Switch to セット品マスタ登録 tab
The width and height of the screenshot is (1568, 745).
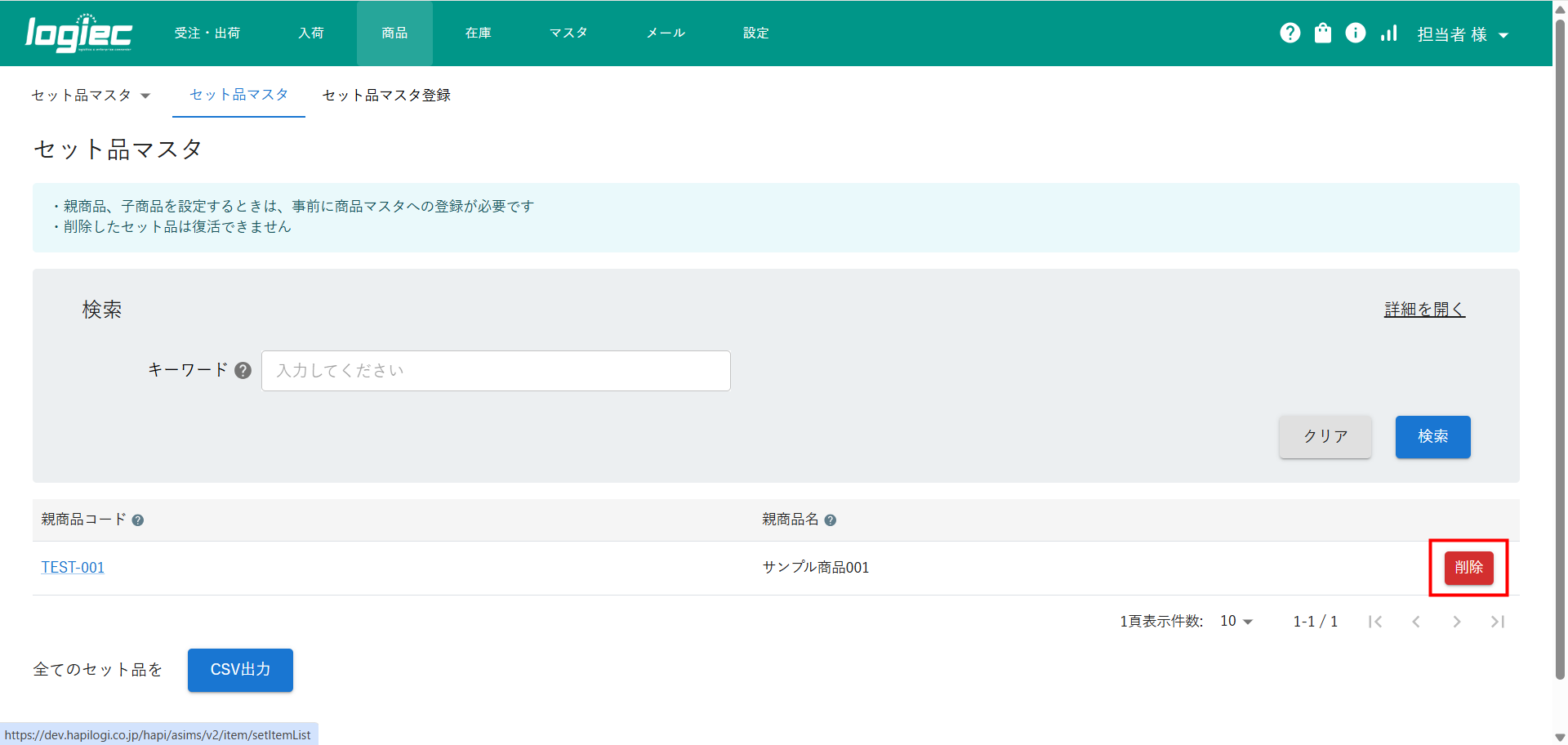tap(386, 96)
